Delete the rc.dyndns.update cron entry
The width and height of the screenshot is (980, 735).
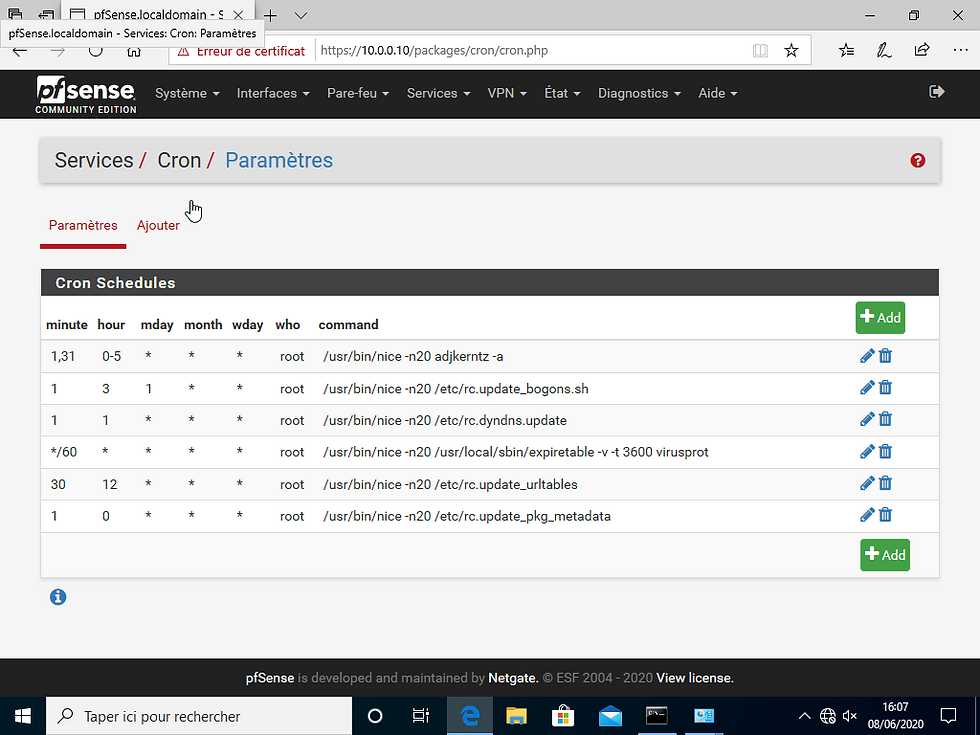885,419
